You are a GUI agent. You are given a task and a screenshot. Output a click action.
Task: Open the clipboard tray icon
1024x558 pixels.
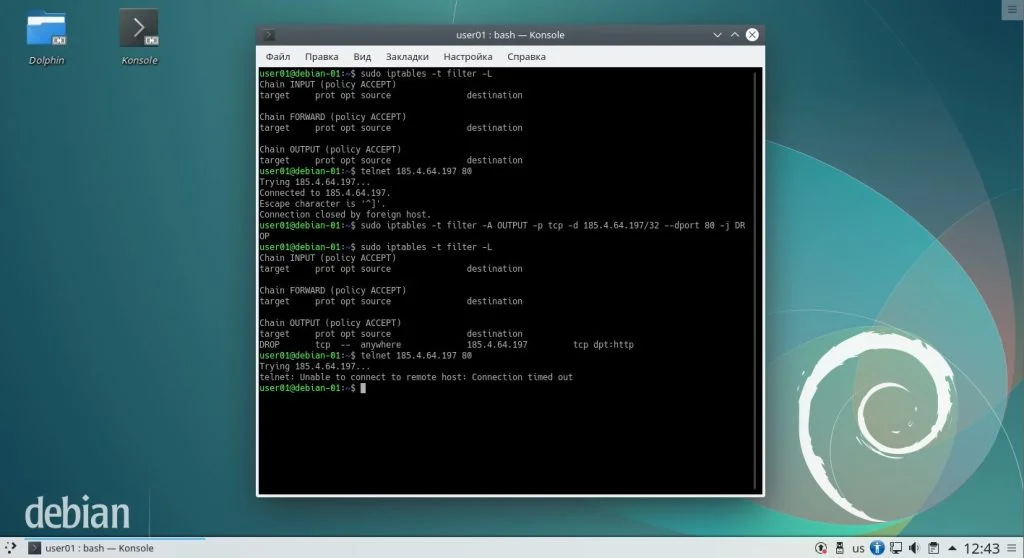tap(933, 548)
